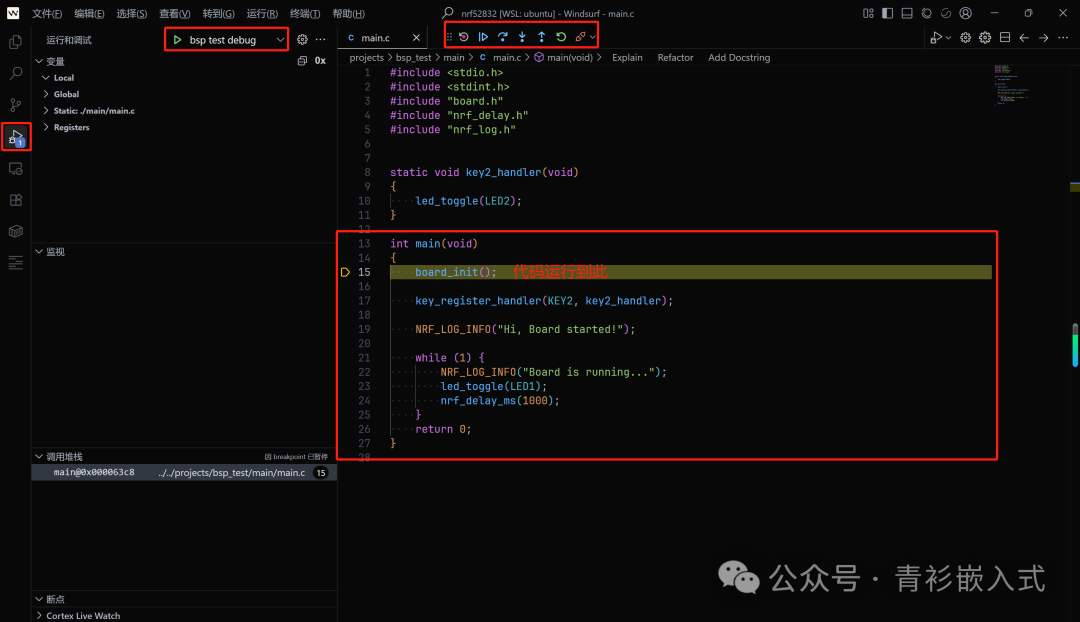Switch to the main.c editor tab
Image resolution: width=1080 pixels, height=622 pixels.
pos(374,36)
